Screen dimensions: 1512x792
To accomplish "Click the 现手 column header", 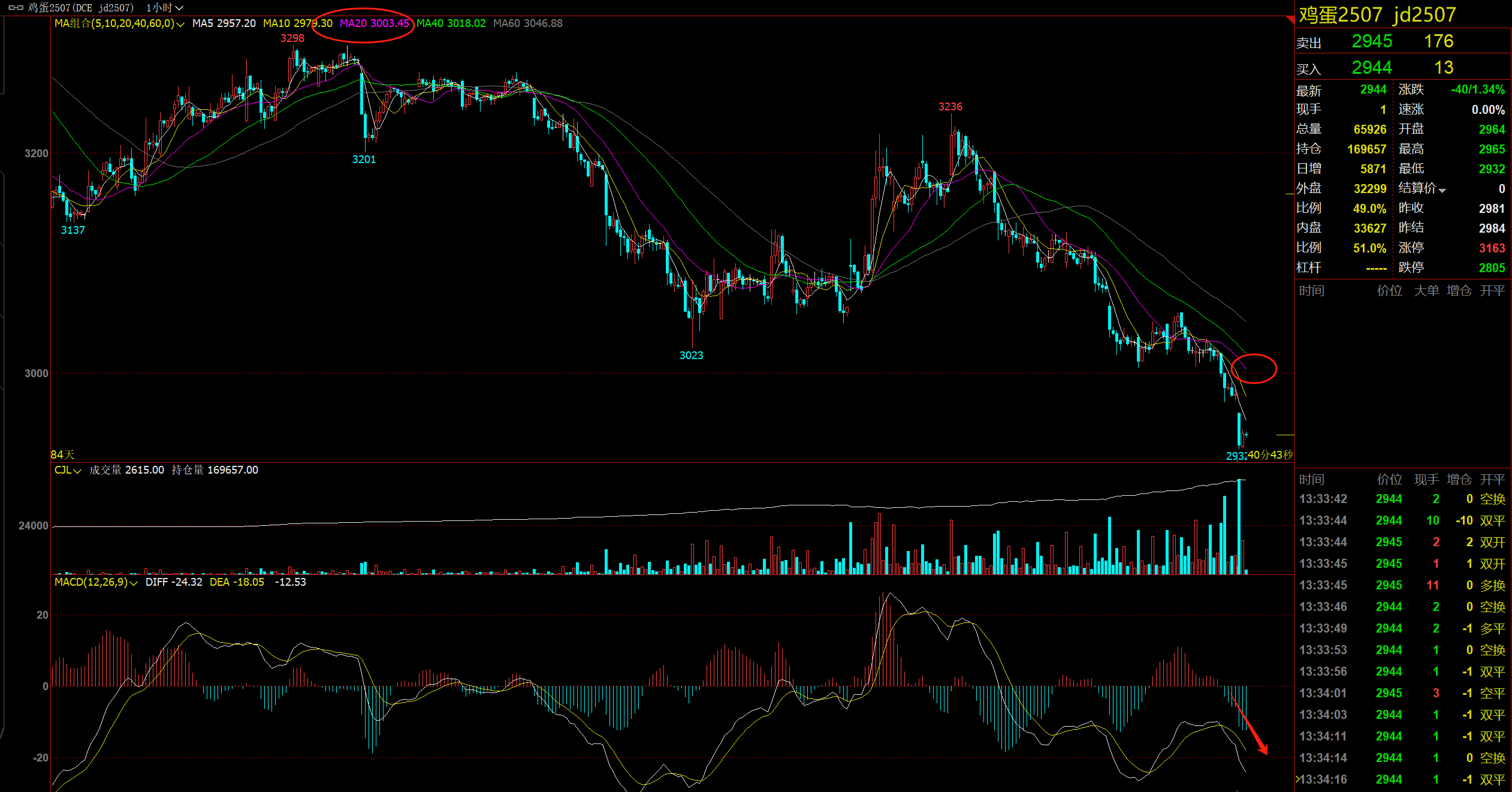I will [x=1426, y=480].
